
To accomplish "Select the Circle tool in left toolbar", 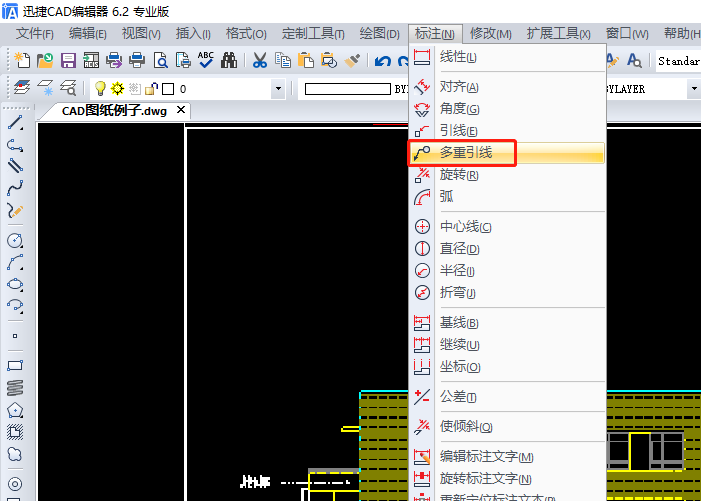I will (15, 240).
